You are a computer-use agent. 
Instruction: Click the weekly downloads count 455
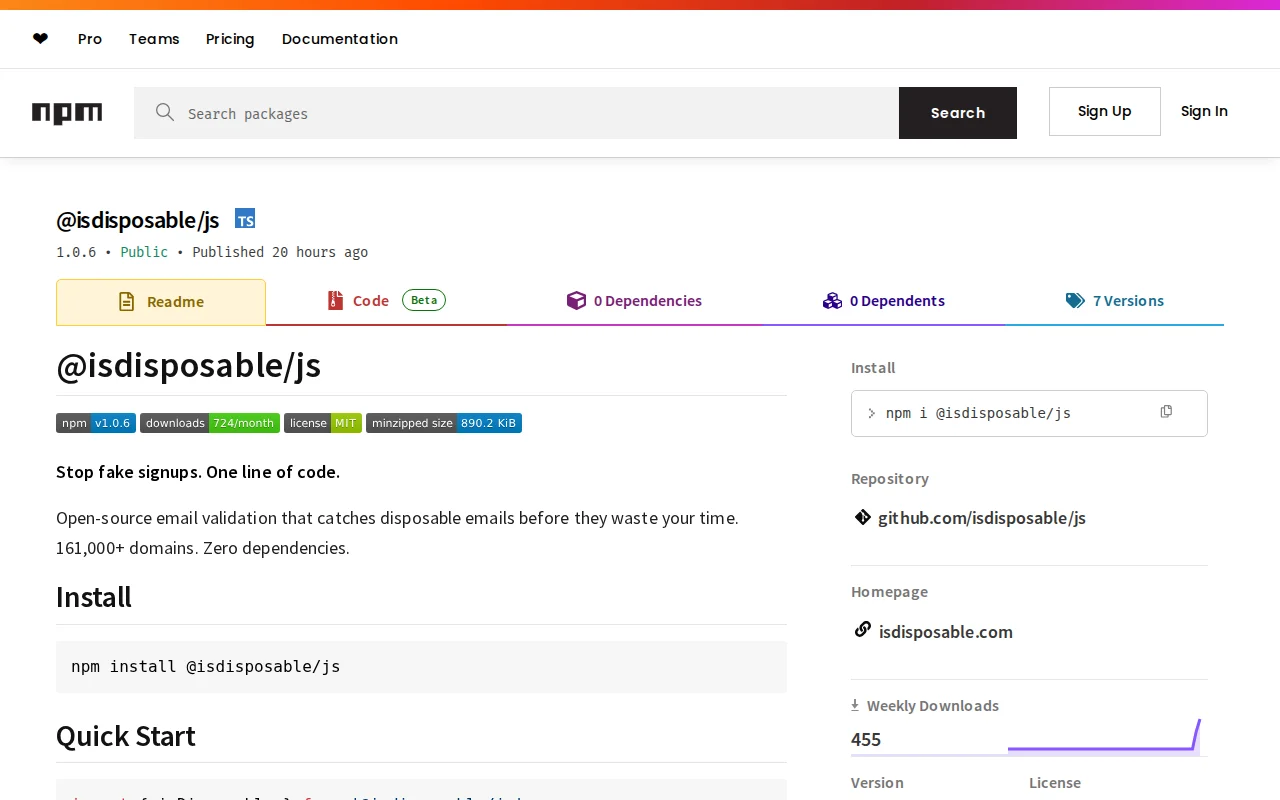tap(866, 739)
